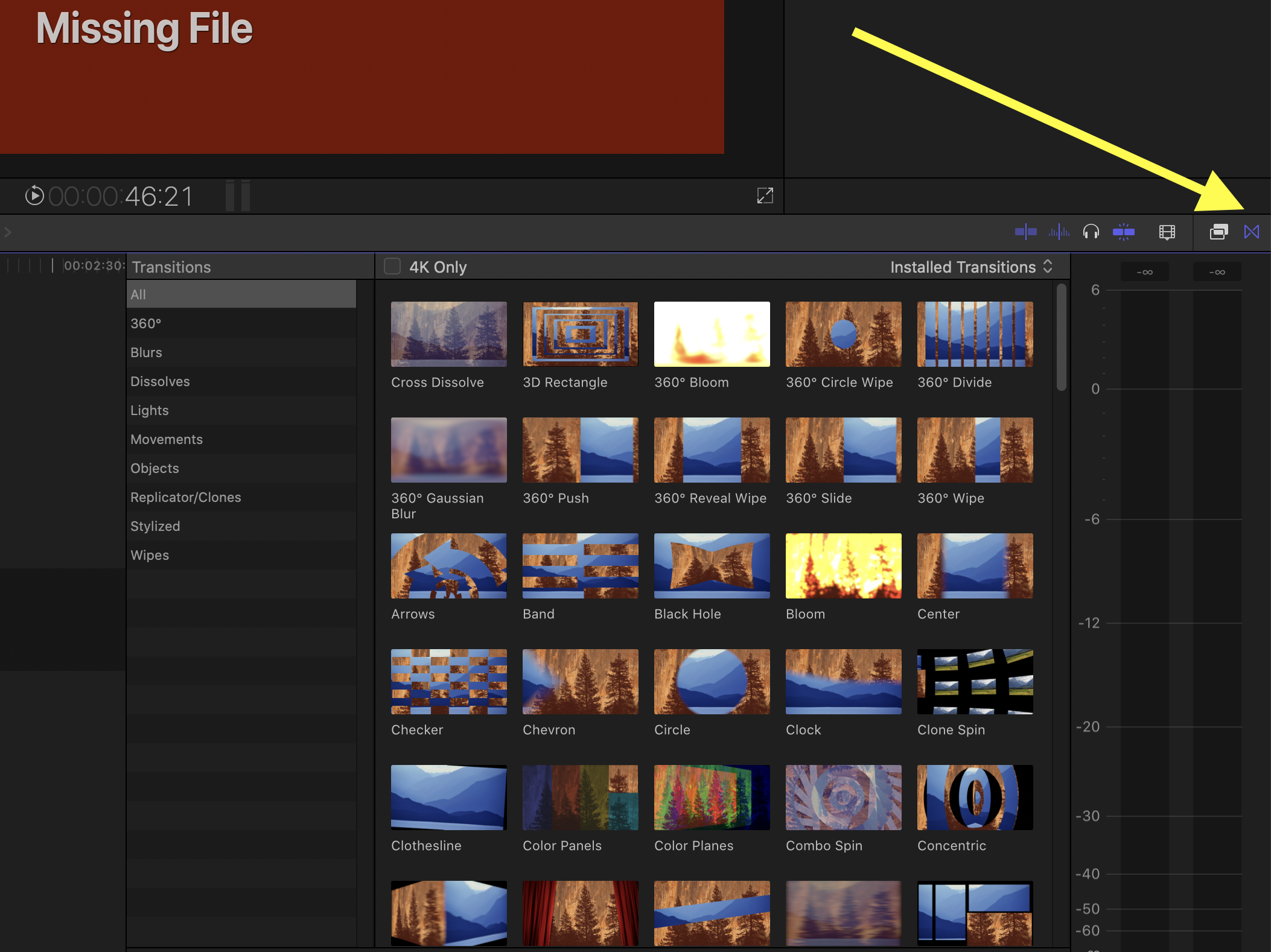The image size is (1271, 952).
Task: Expand the timeline index chevron
Action: [8, 232]
